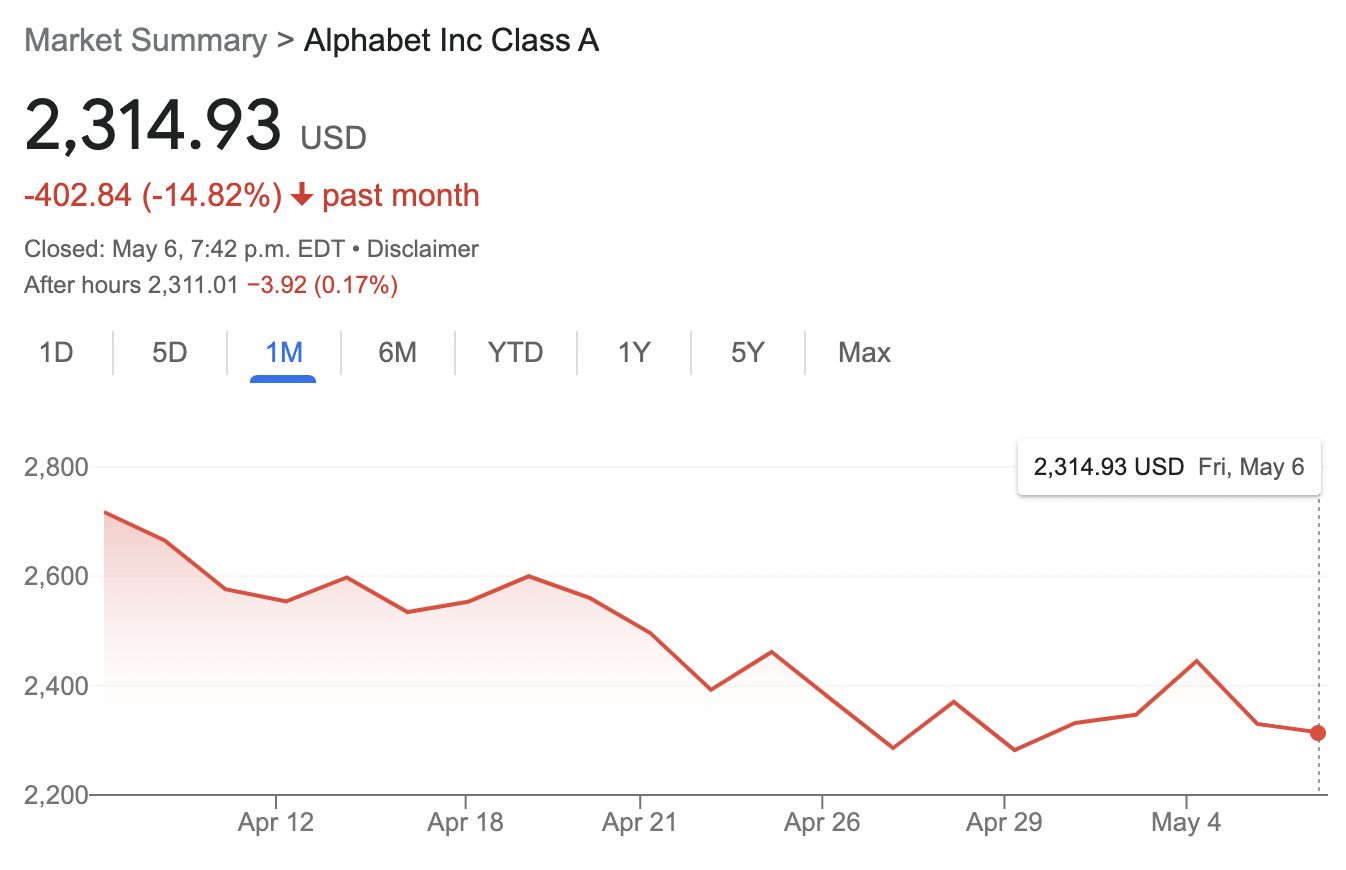The width and height of the screenshot is (1346, 870).
Task: Select the 1M time range tab
Action: pos(284,353)
